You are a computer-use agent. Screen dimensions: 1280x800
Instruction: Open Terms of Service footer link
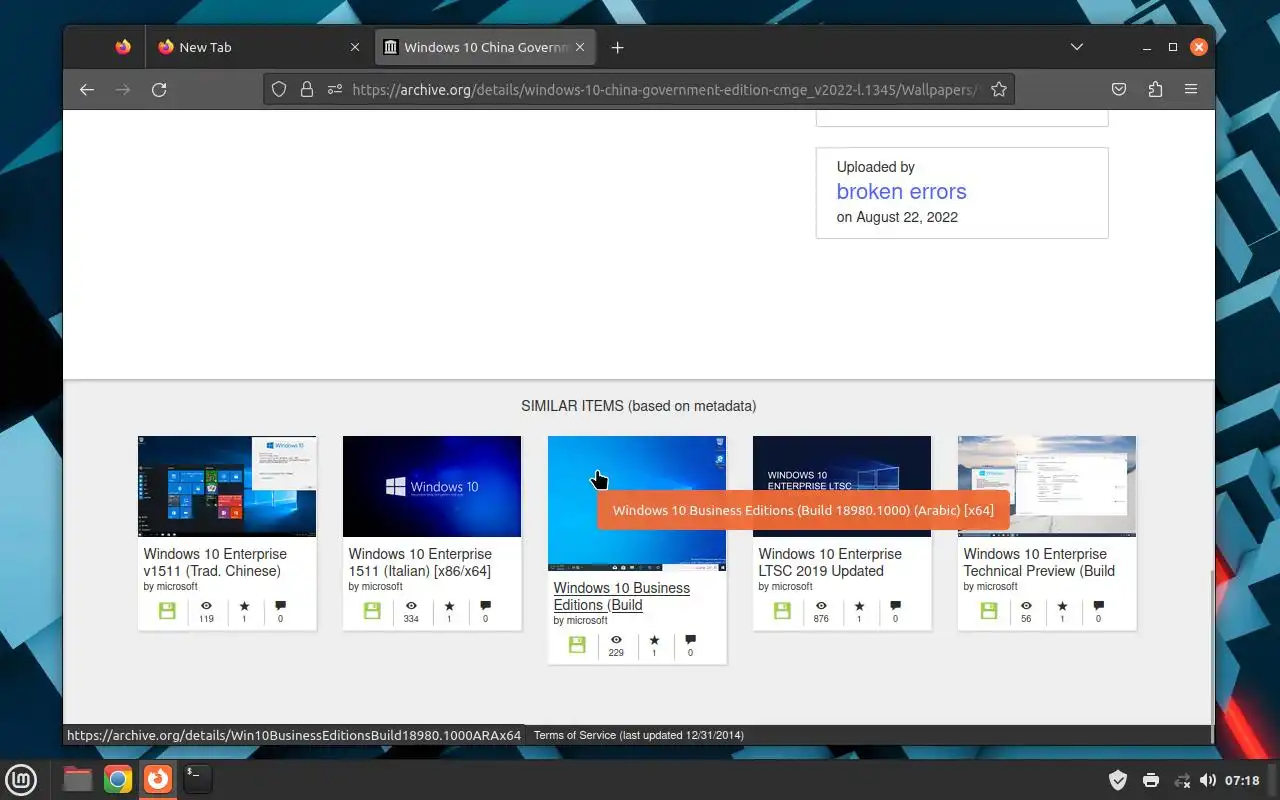point(638,735)
